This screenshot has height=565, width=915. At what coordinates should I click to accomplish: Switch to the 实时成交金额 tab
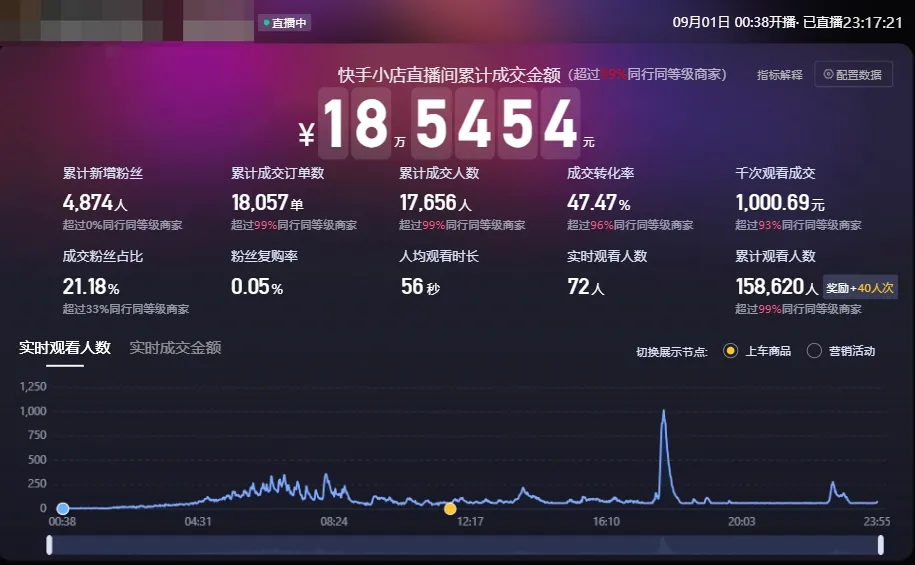pos(175,348)
